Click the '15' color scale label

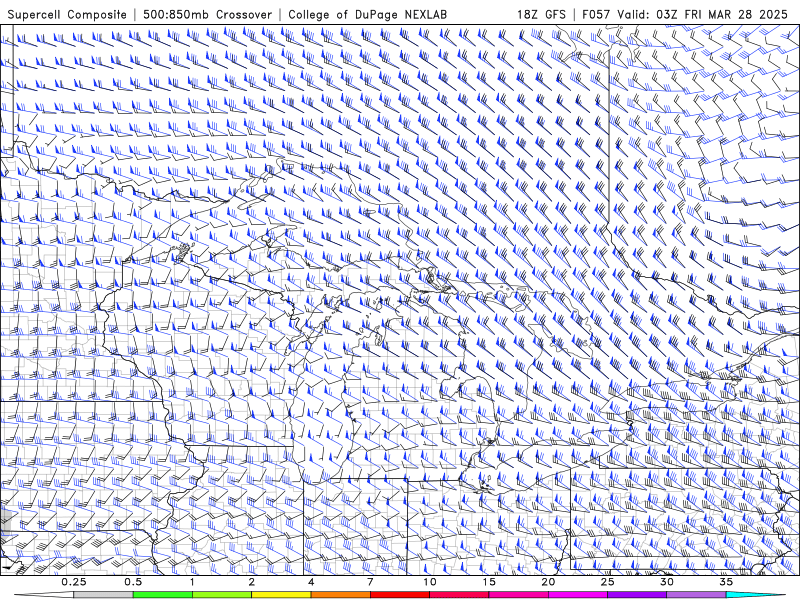point(489,582)
